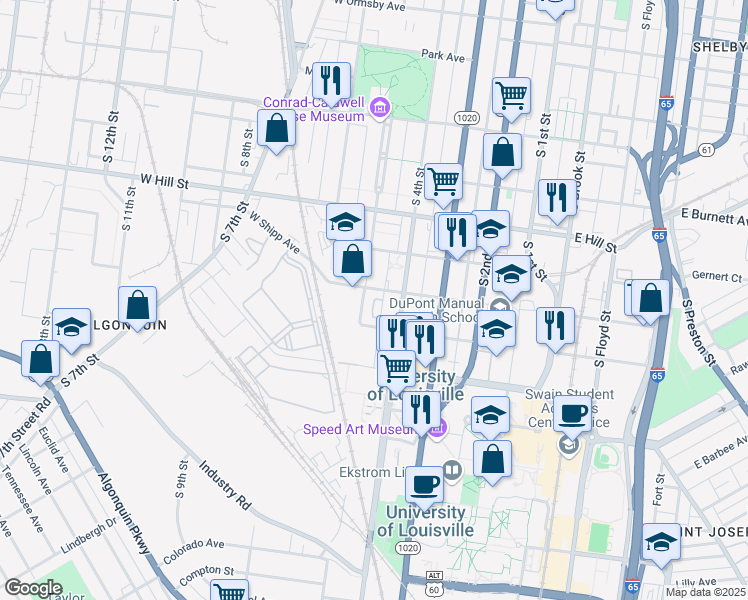Click the E Burnett Ave road label

click(714, 217)
